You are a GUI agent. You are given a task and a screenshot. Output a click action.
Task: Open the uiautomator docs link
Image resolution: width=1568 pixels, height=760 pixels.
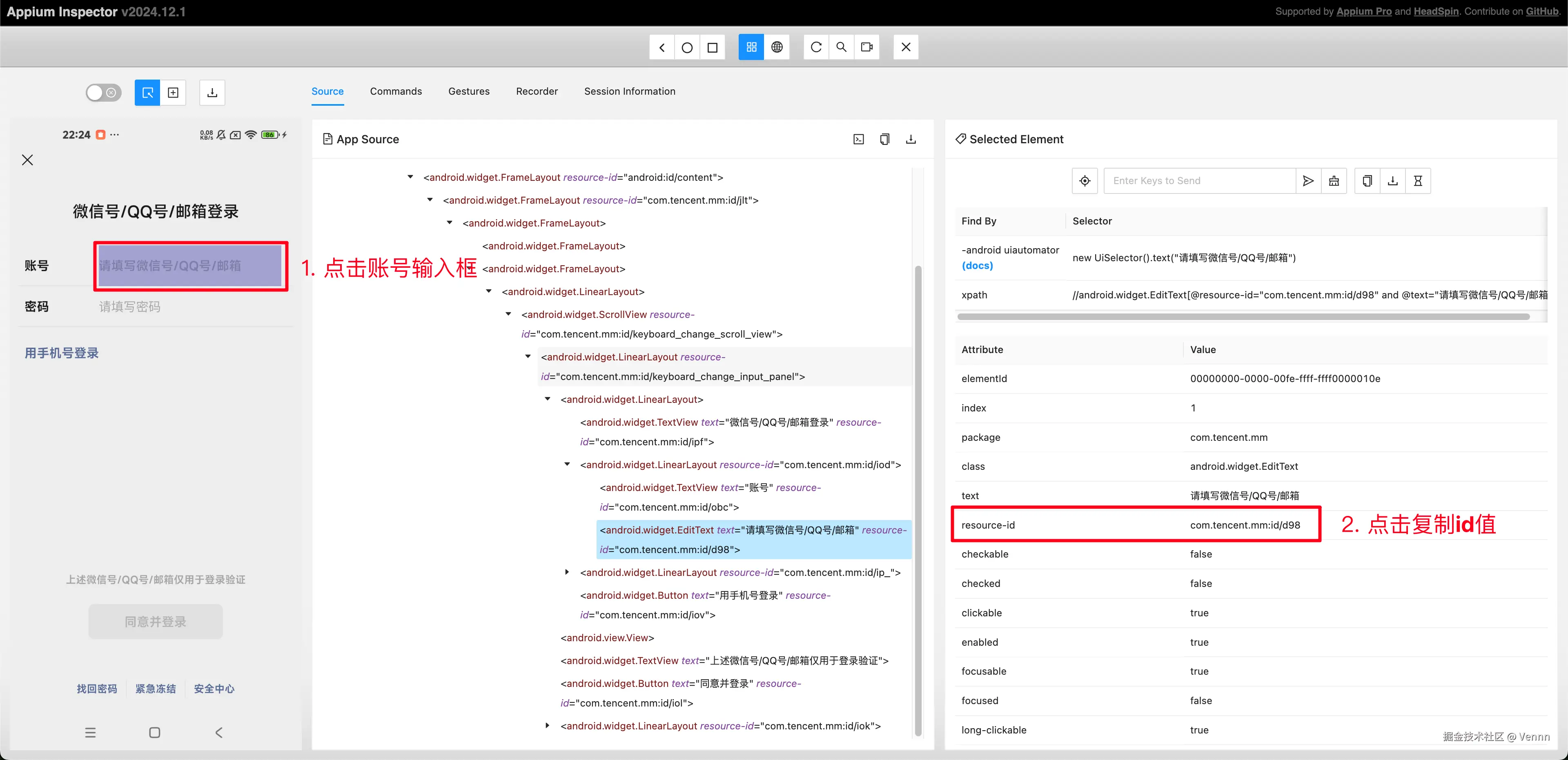click(977, 265)
